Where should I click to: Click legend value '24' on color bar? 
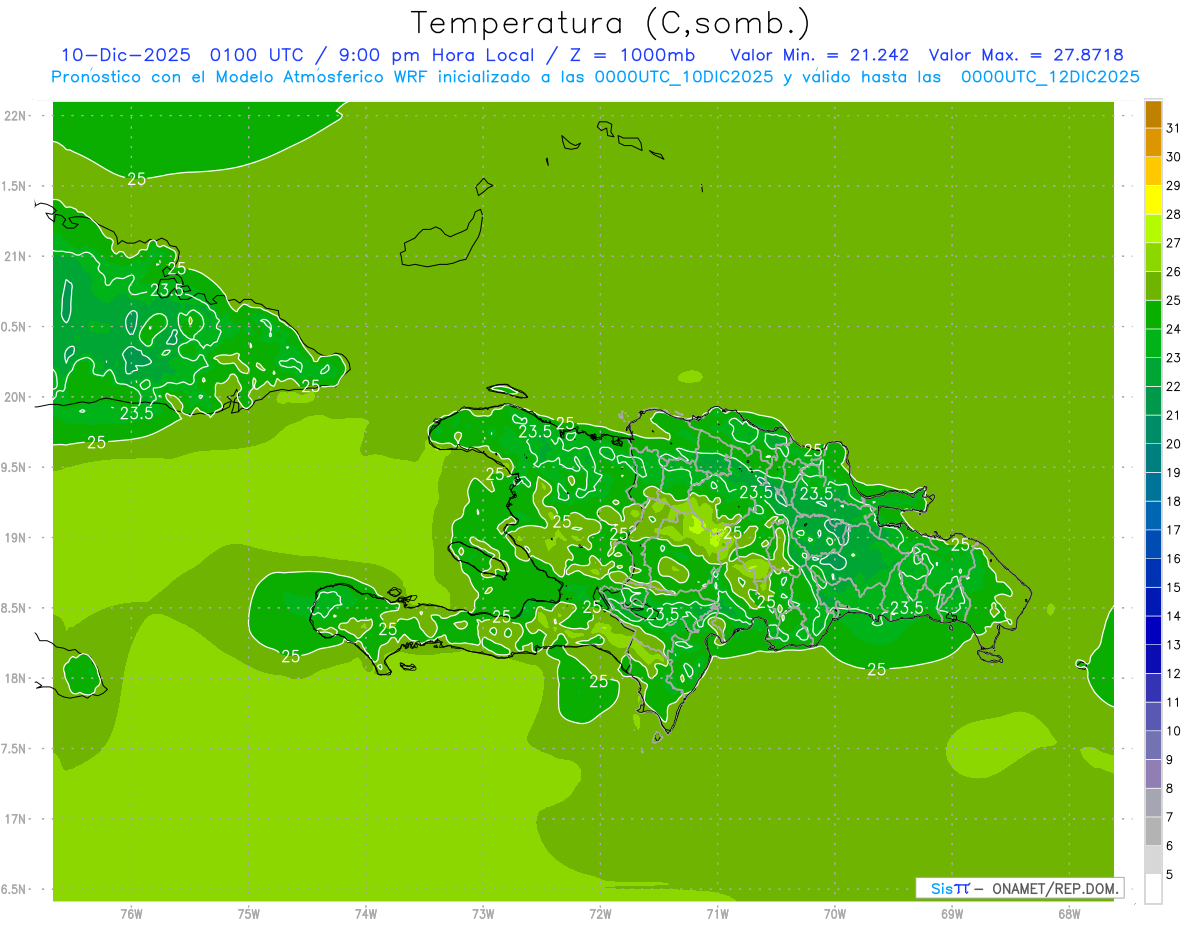(x=1174, y=329)
